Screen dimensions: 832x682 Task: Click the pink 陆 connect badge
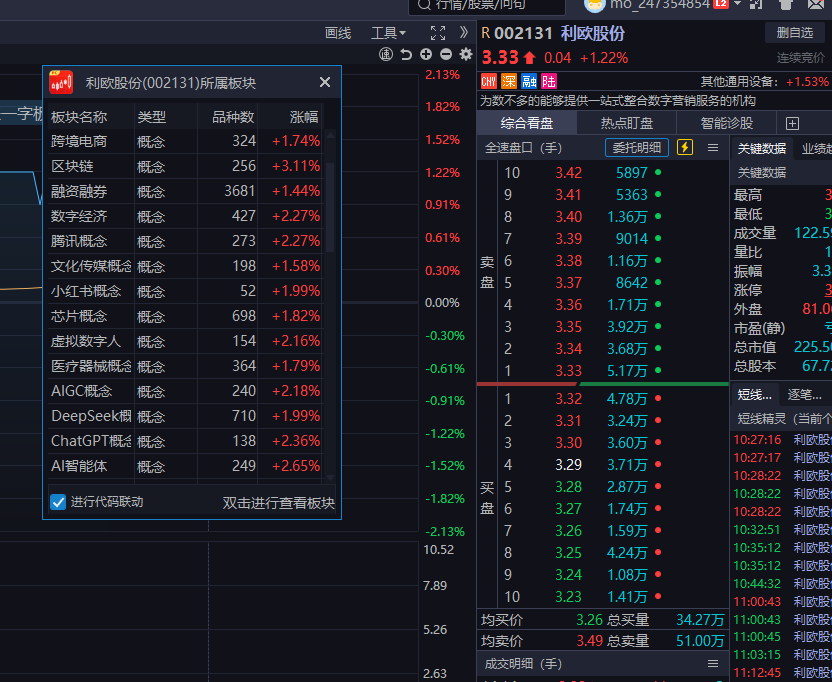pos(549,81)
